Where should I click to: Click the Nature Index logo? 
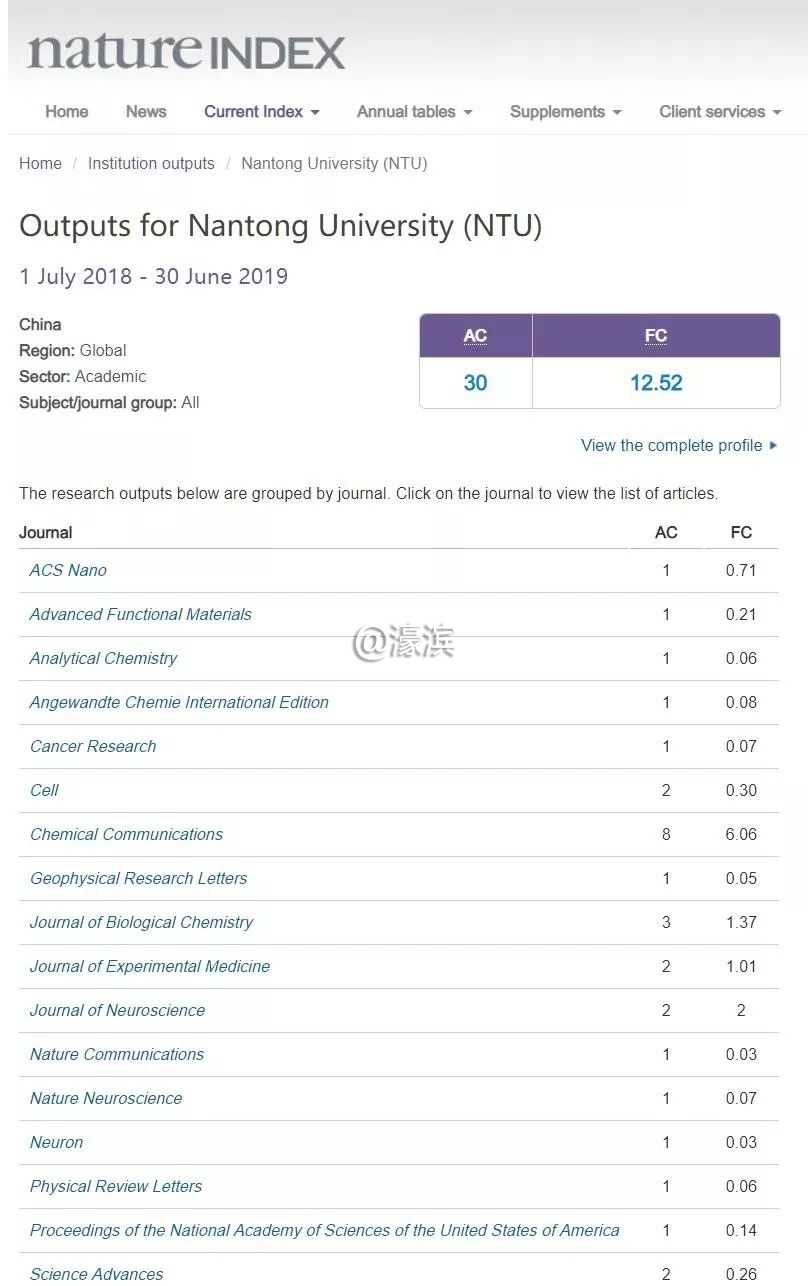click(186, 52)
